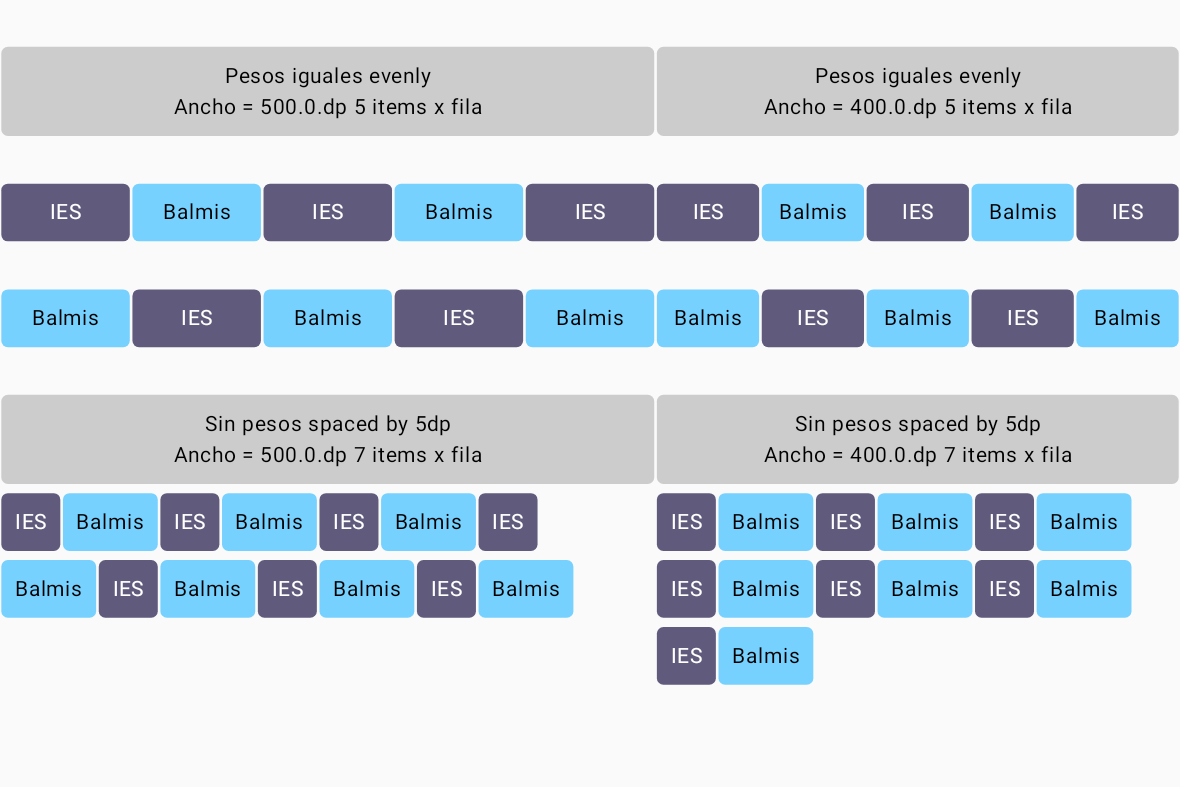1180x787 pixels.
Task: Tap first Balmis chip in second 500dp evenly row
Action: click(65, 318)
